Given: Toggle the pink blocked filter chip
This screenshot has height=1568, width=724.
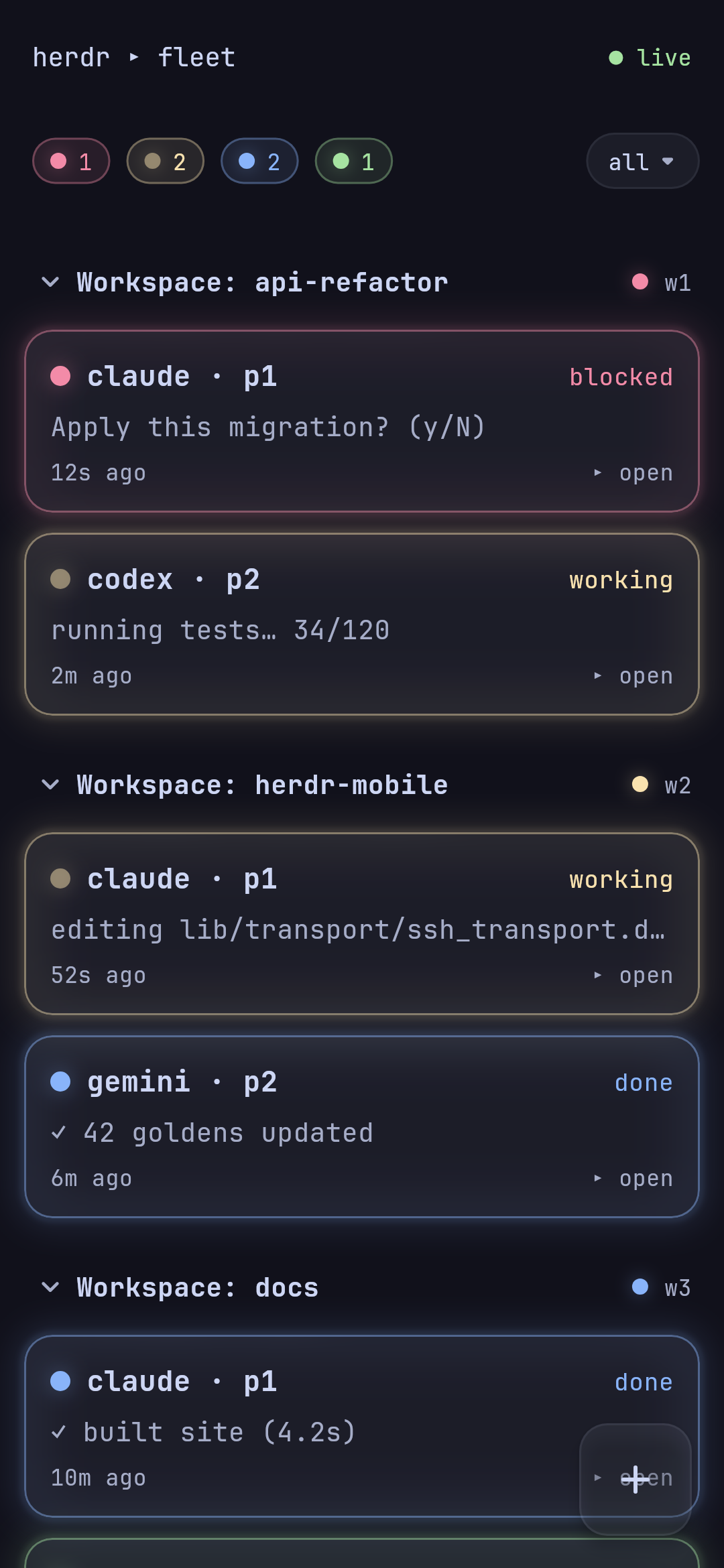Looking at the screenshot, I should click(71, 161).
